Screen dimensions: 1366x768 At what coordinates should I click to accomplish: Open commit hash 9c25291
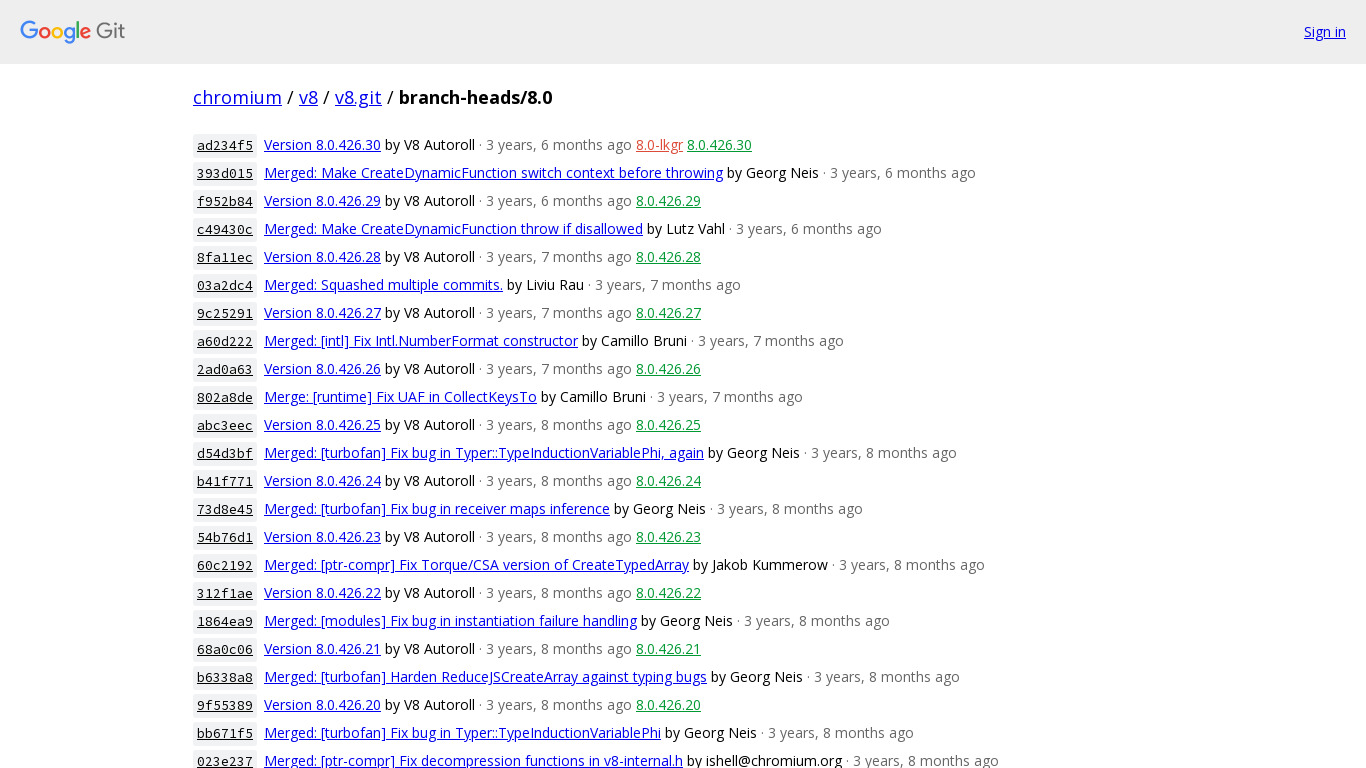click(x=225, y=313)
